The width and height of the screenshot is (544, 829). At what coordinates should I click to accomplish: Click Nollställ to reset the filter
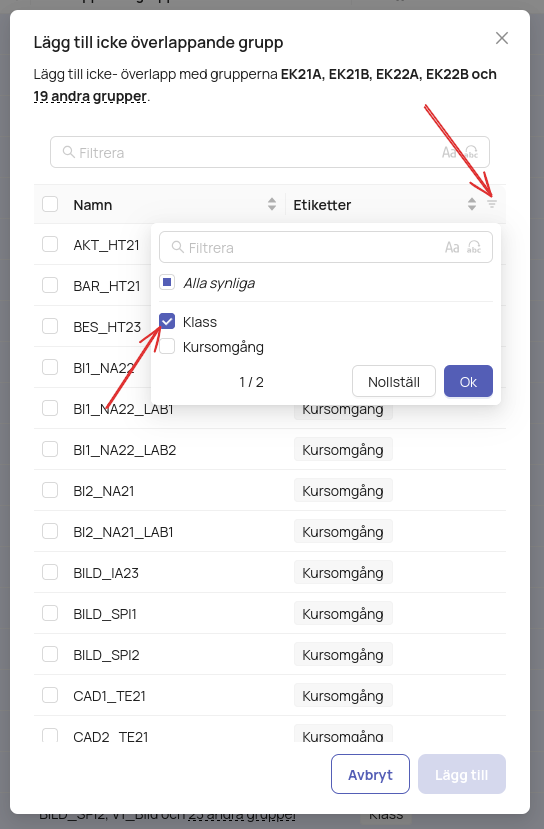[394, 381]
